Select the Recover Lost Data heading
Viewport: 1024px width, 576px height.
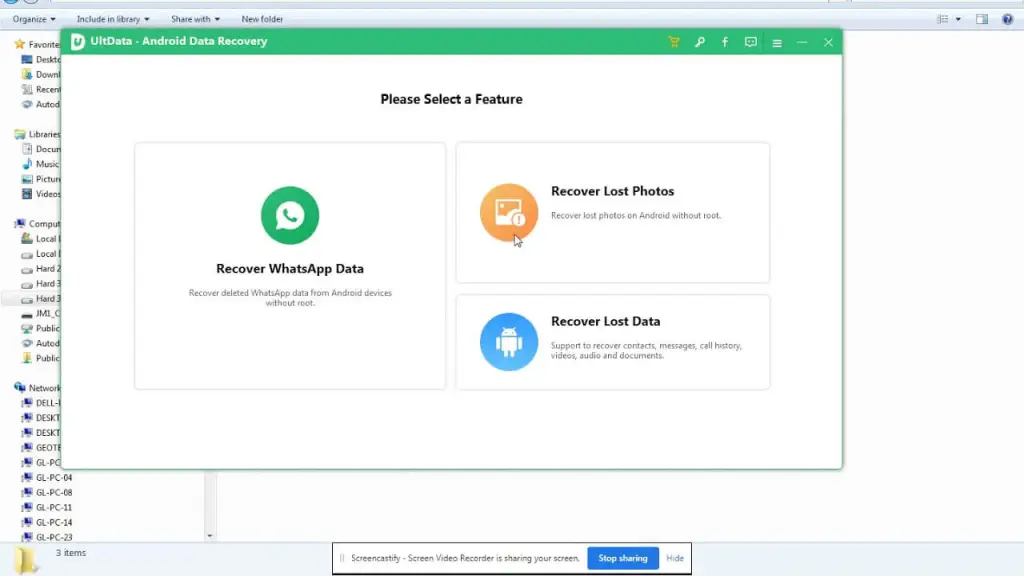[x=605, y=321]
